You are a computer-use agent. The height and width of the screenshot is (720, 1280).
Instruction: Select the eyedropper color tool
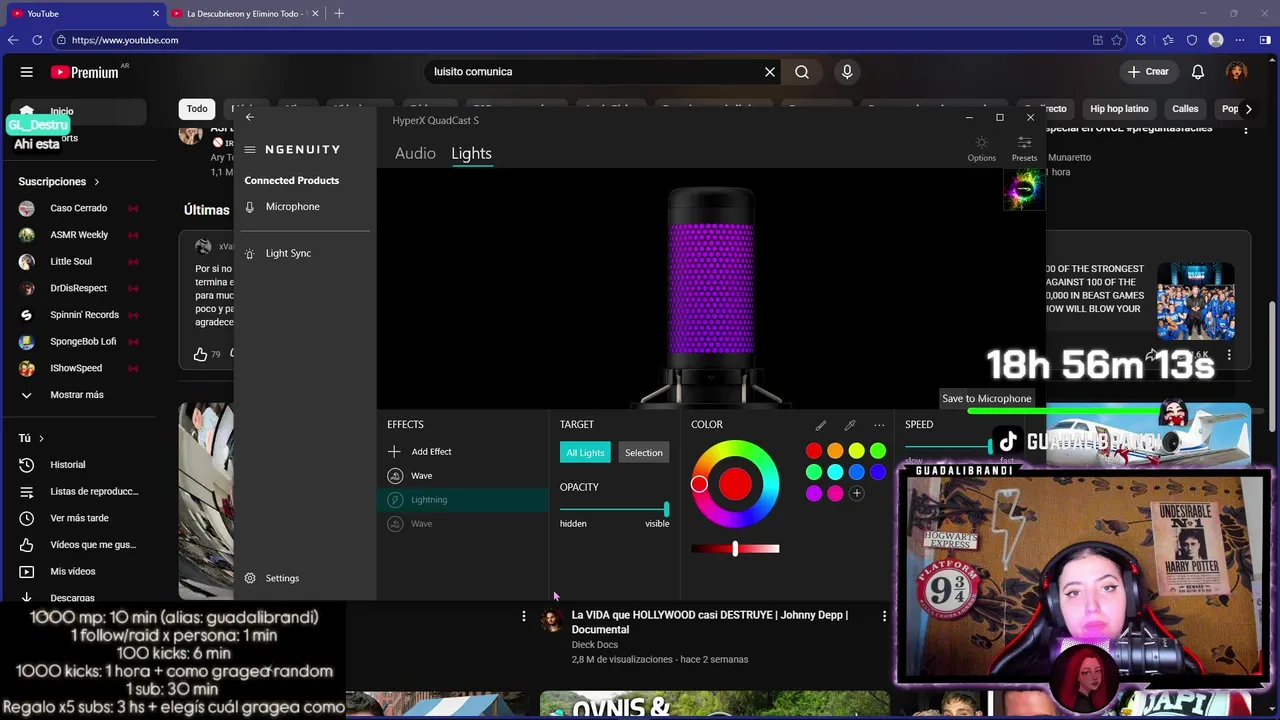click(850, 425)
